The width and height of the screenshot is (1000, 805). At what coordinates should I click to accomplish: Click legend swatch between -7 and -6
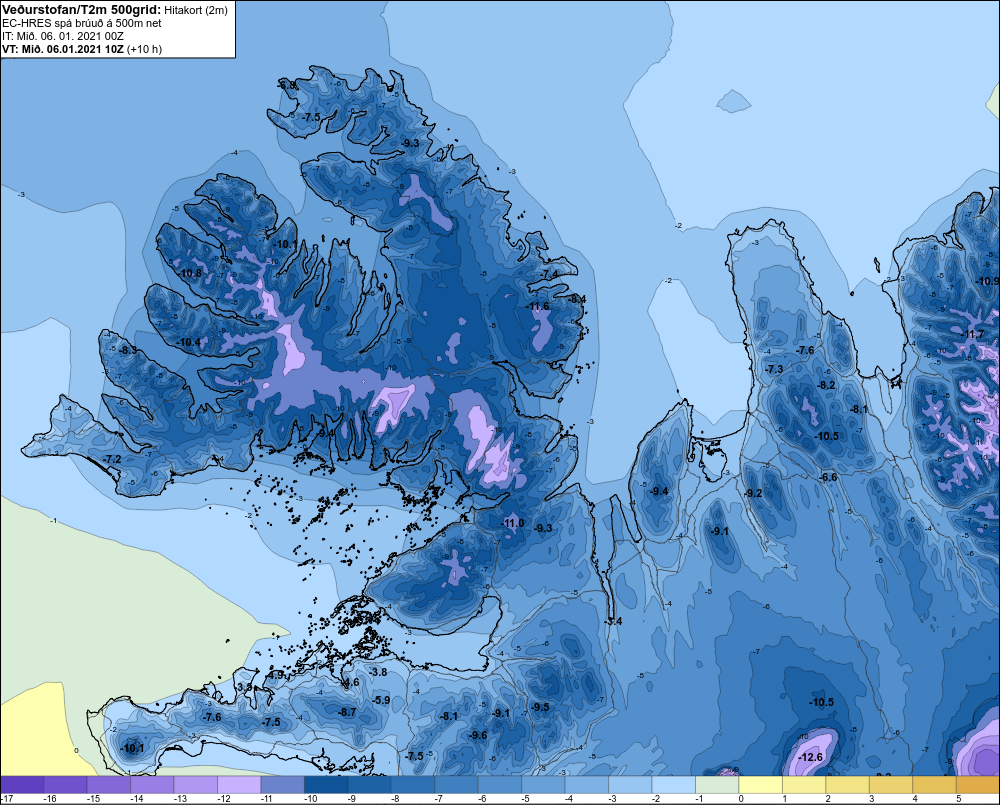click(x=456, y=785)
